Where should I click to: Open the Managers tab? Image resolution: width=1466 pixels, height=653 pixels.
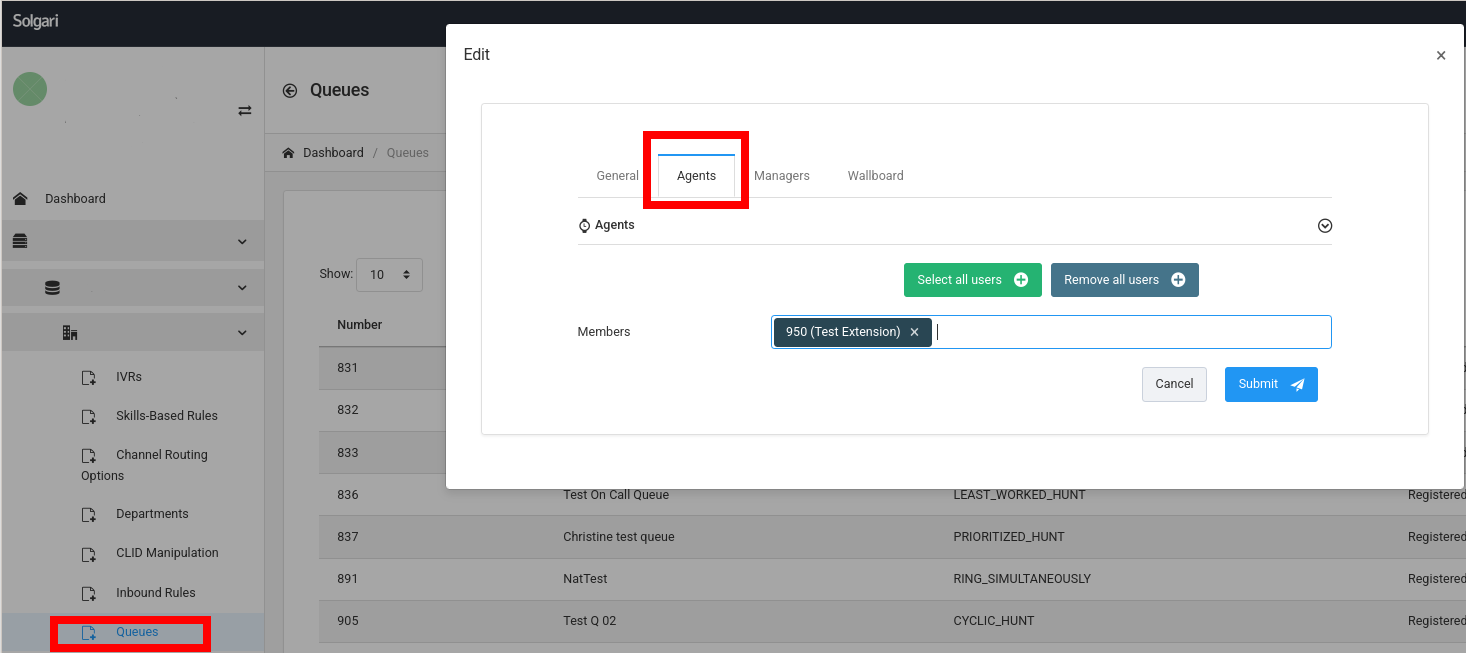[781, 176]
